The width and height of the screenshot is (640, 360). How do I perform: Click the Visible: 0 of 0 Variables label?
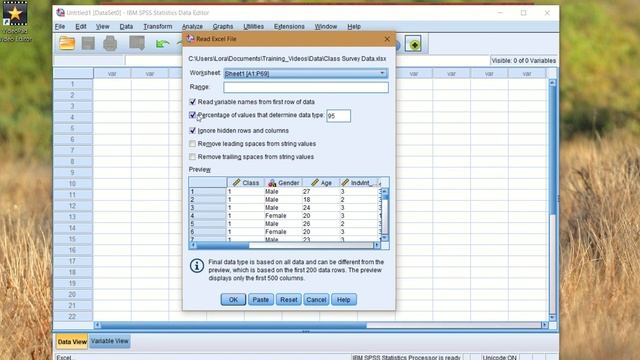tap(523, 60)
